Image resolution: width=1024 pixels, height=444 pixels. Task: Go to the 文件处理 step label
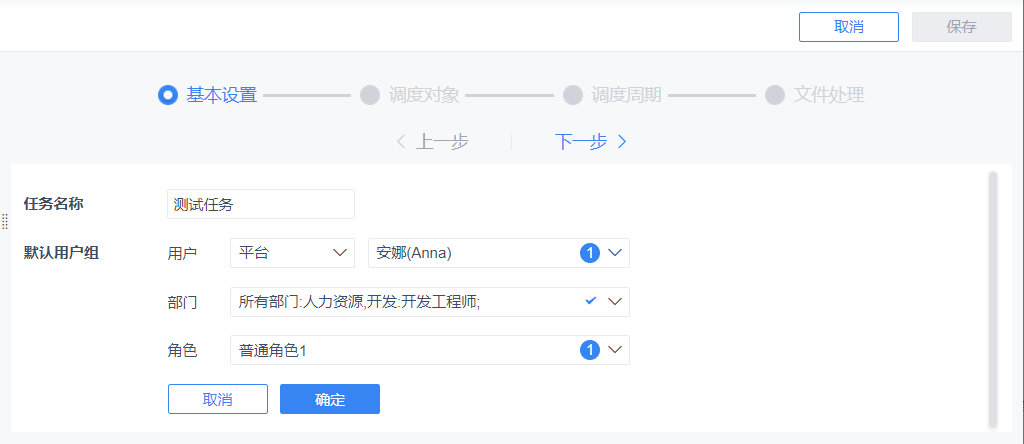point(828,95)
